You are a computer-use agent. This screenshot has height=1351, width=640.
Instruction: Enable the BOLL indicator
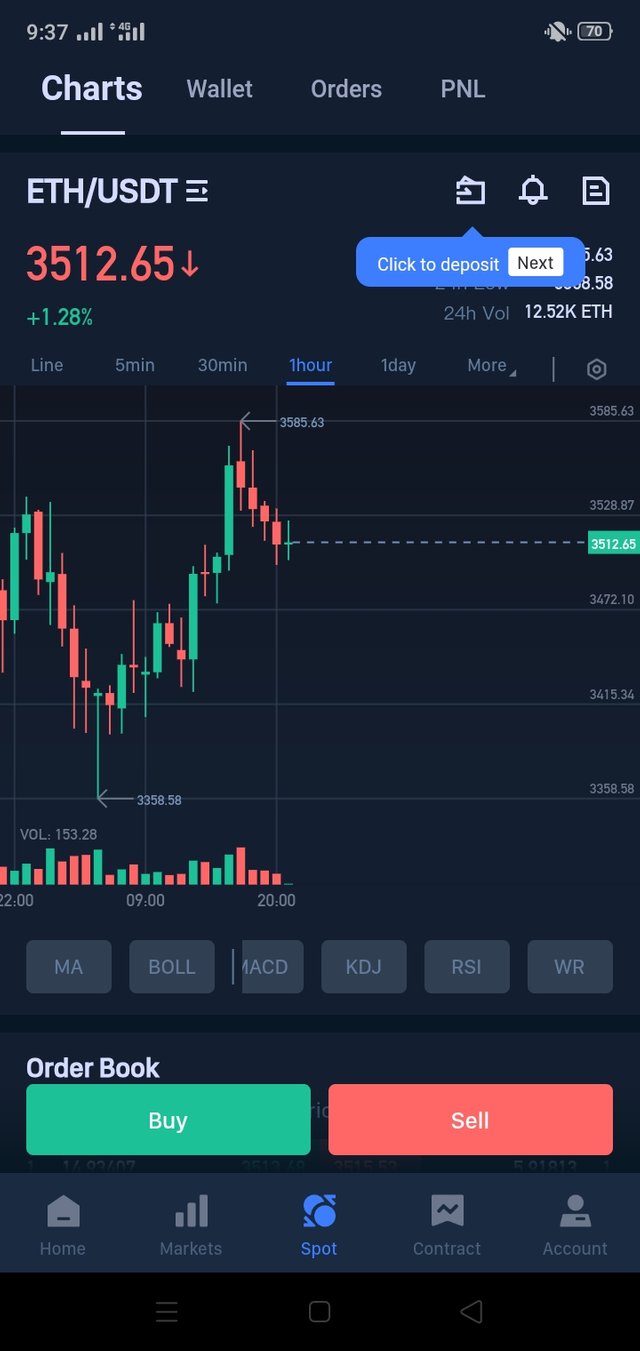coord(172,967)
